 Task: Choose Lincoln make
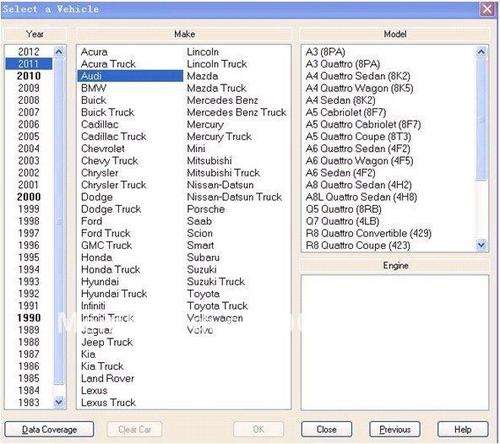(x=203, y=52)
